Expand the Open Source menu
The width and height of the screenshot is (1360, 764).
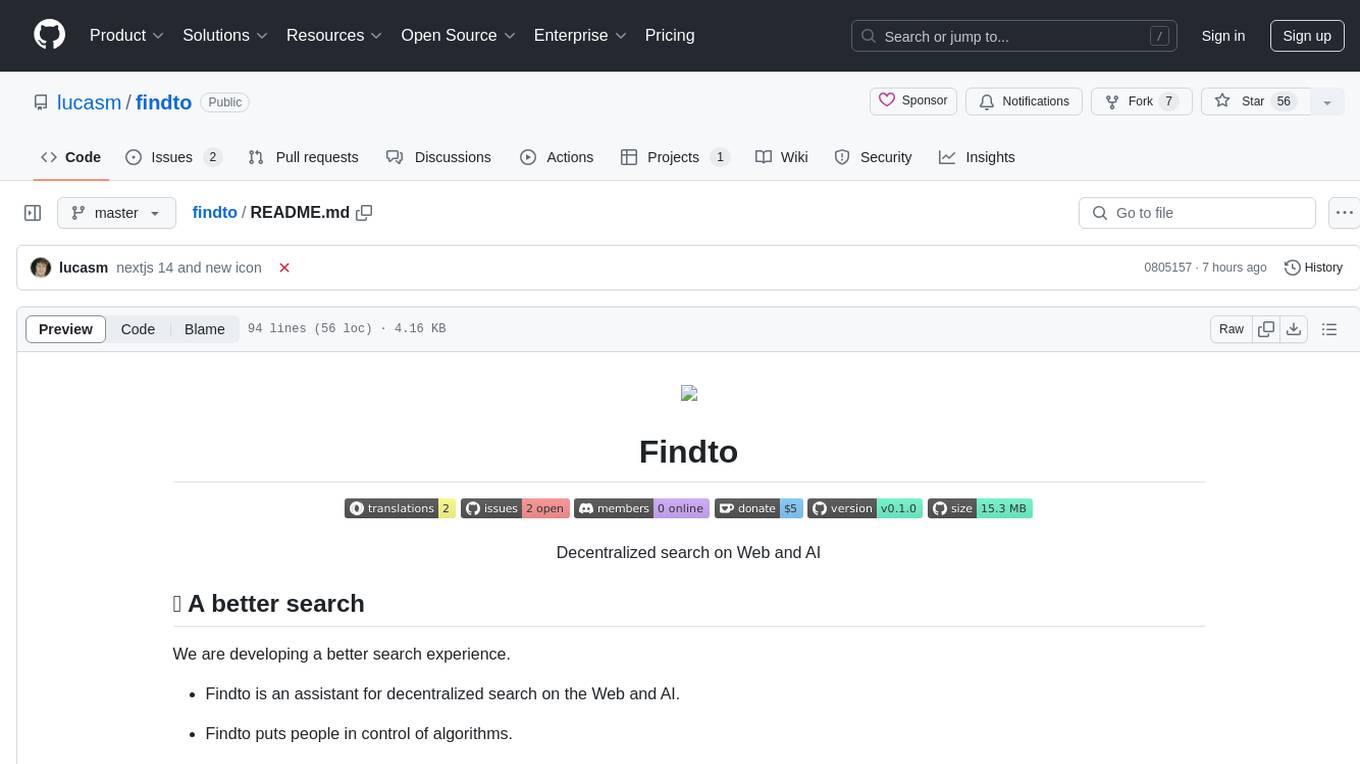457,35
